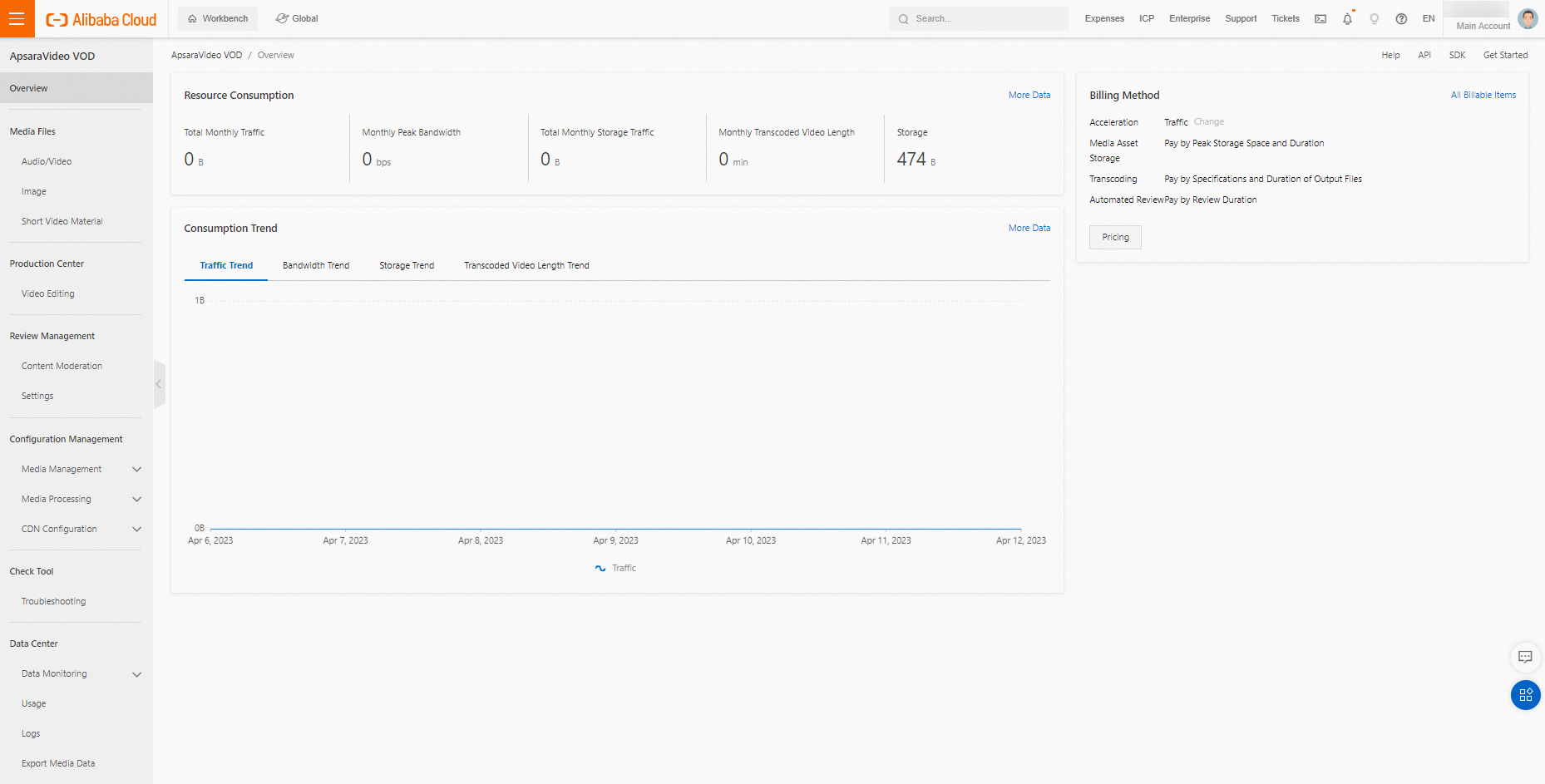This screenshot has height=784, width=1545.
Task: Open the hamburger navigation menu
Action: pyautogui.click(x=17, y=18)
